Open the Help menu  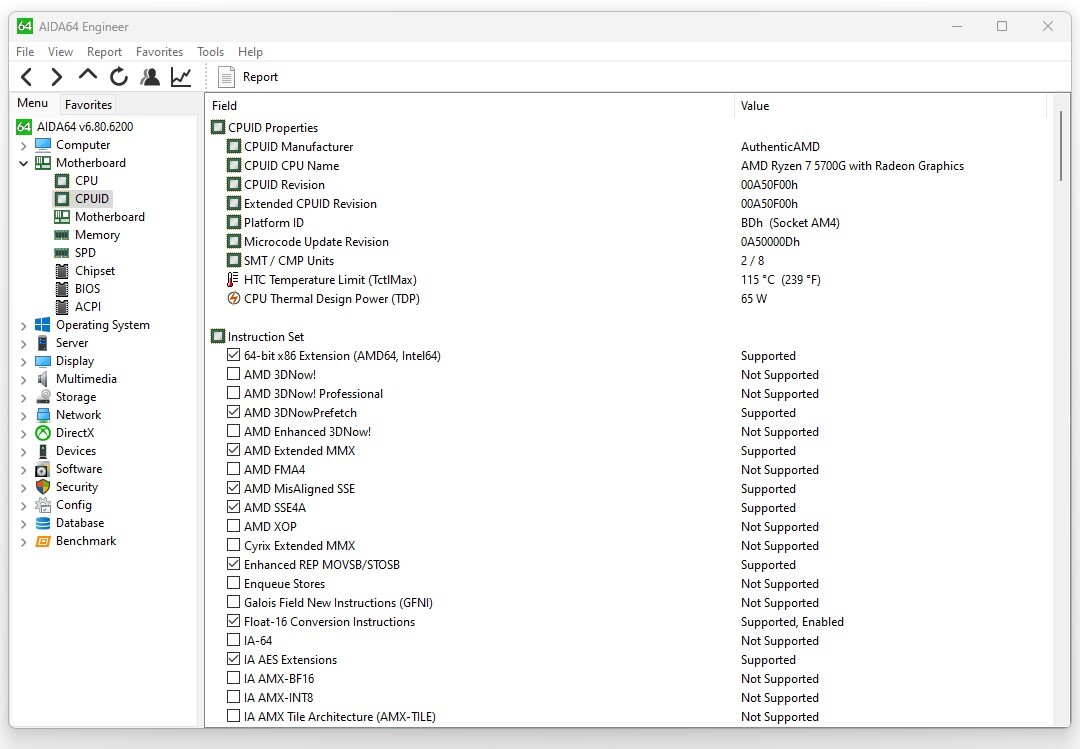point(250,52)
